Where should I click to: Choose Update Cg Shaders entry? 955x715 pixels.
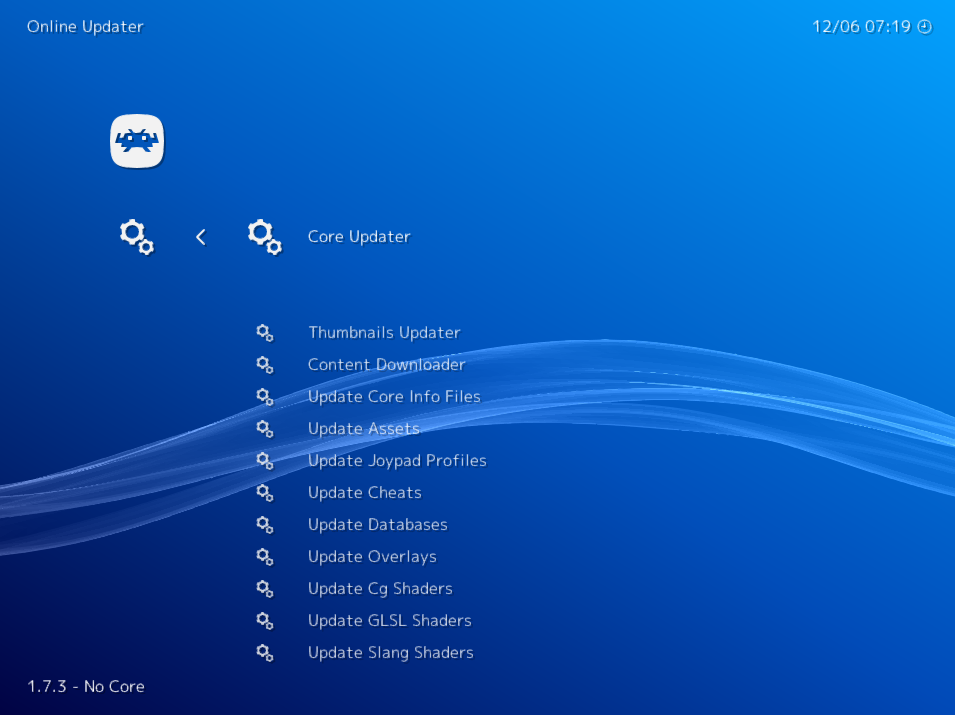[380, 589]
